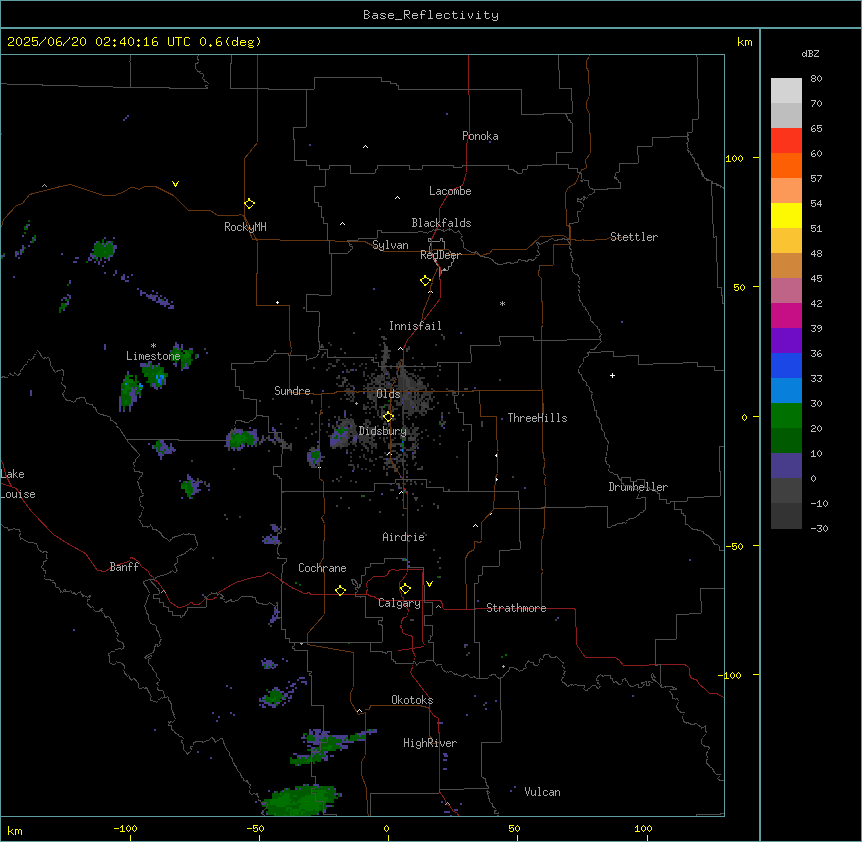The width and height of the screenshot is (862, 842).
Task: Select the magenta 39-42 dBZ legend swatch
Action: 786,315
